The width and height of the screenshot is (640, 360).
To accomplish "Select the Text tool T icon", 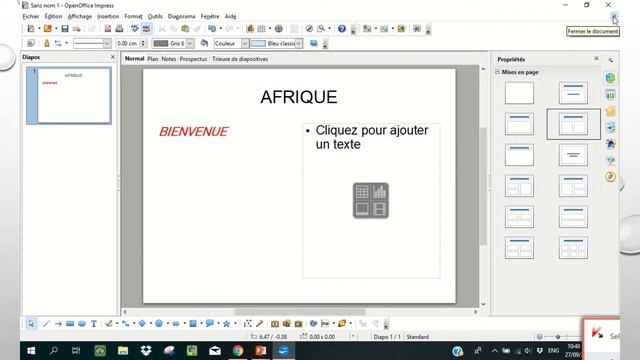I will click(x=93, y=324).
